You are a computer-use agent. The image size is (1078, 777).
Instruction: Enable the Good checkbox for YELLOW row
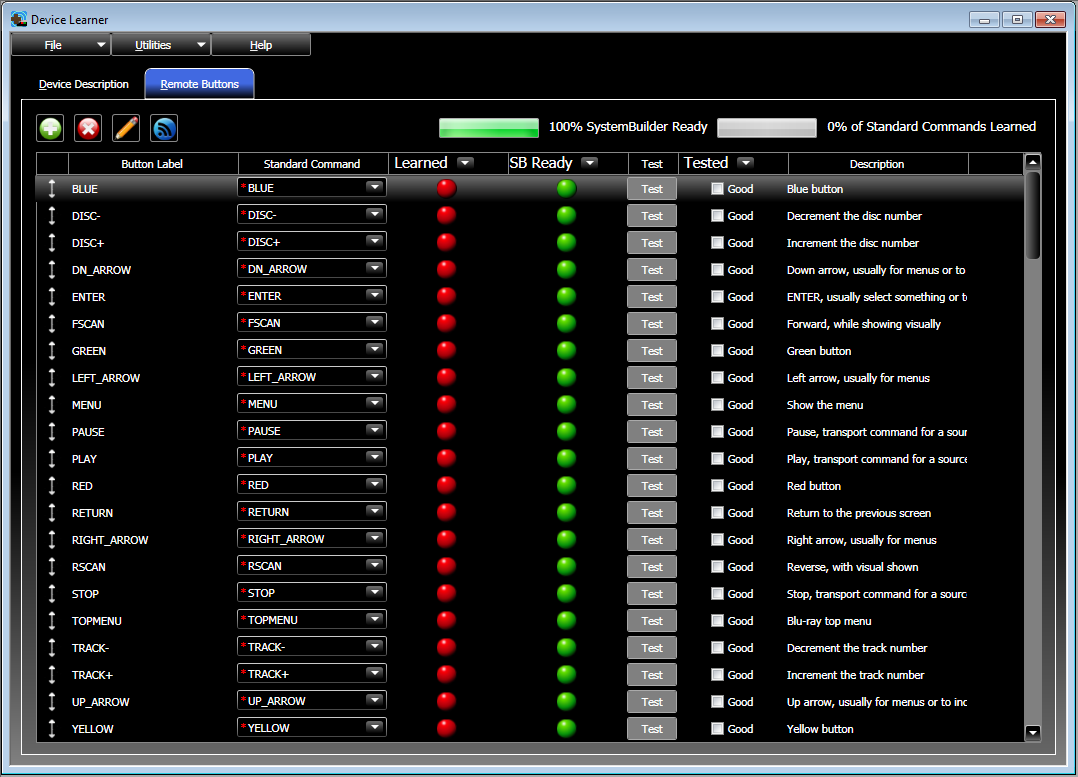pyautogui.click(x=717, y=729)
